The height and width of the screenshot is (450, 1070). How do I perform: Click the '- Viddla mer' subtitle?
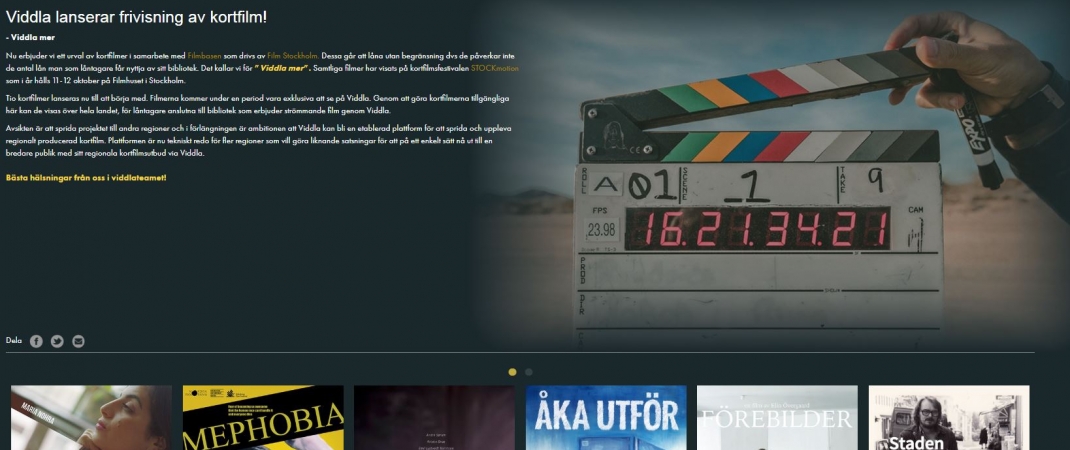(x=30, y=38)
